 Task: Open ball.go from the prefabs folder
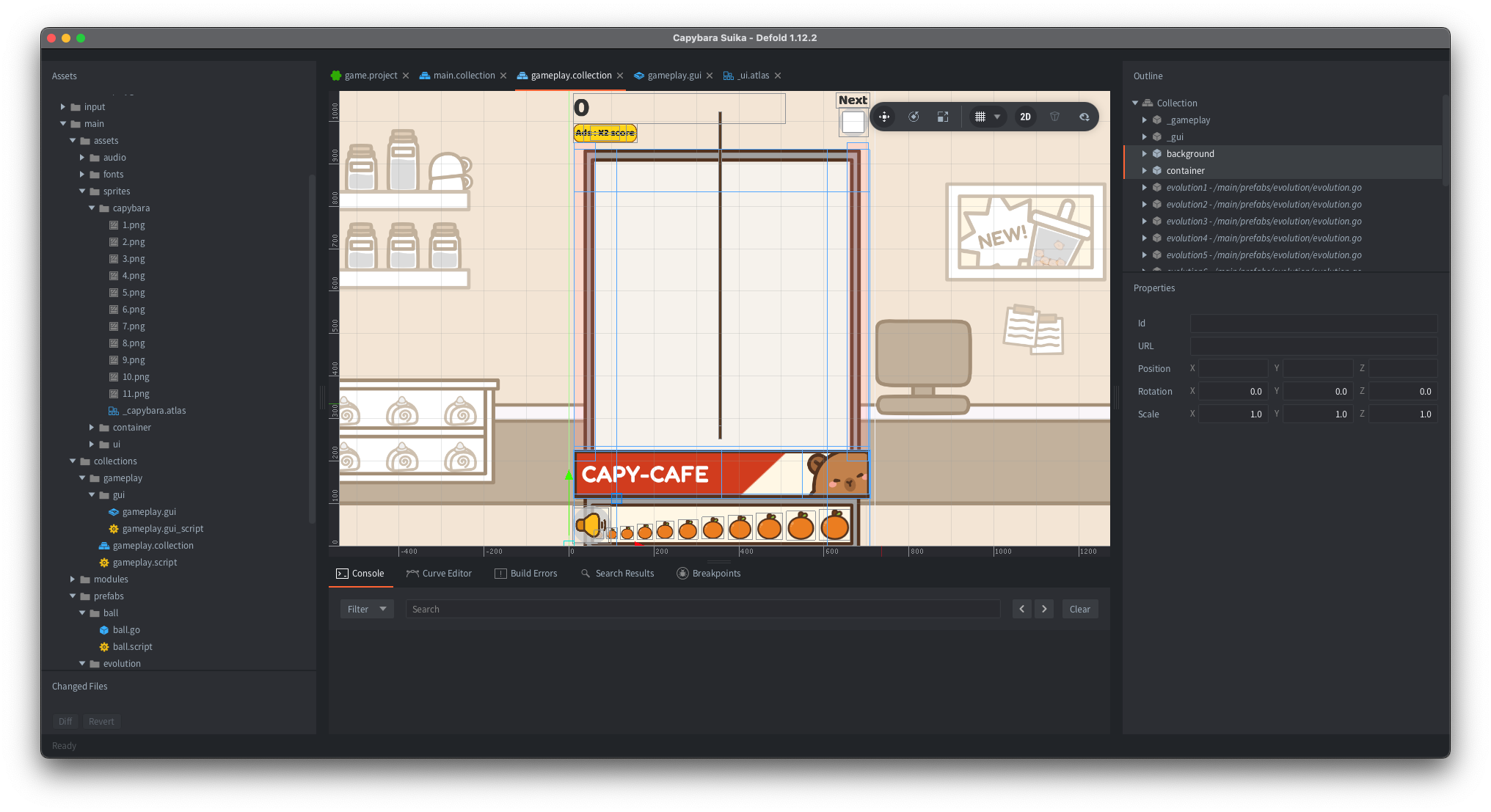127,629
